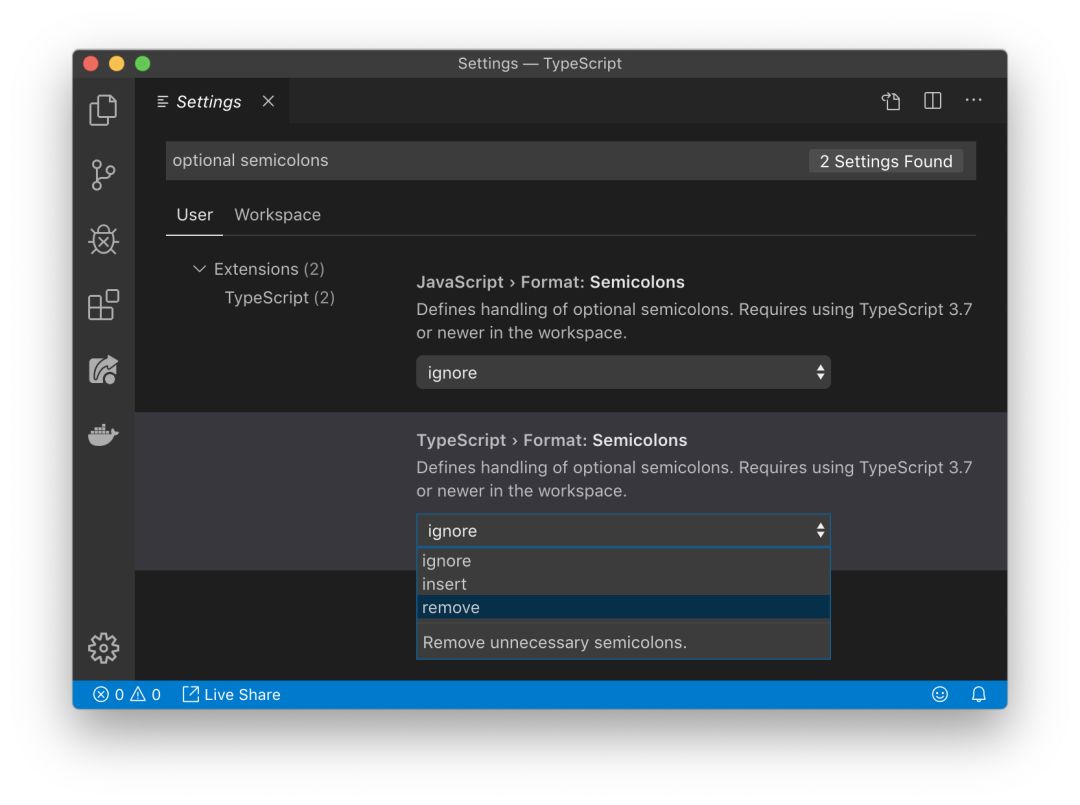Viewport: 1080px width, 805px height.
Task: Collapse the Extensions (2) tree group
Action: tap(199, 269)
